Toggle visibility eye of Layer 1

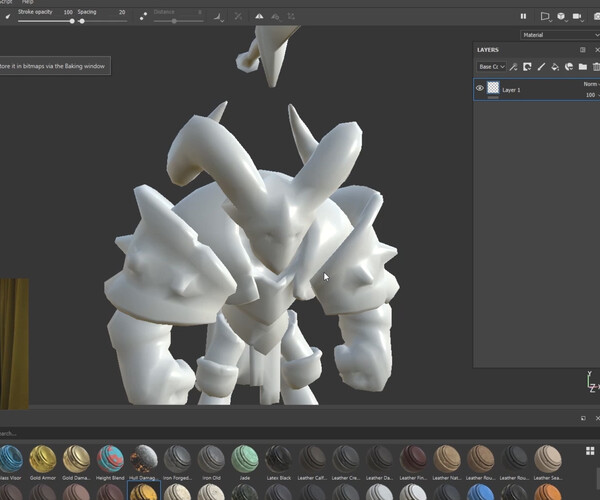479,88
